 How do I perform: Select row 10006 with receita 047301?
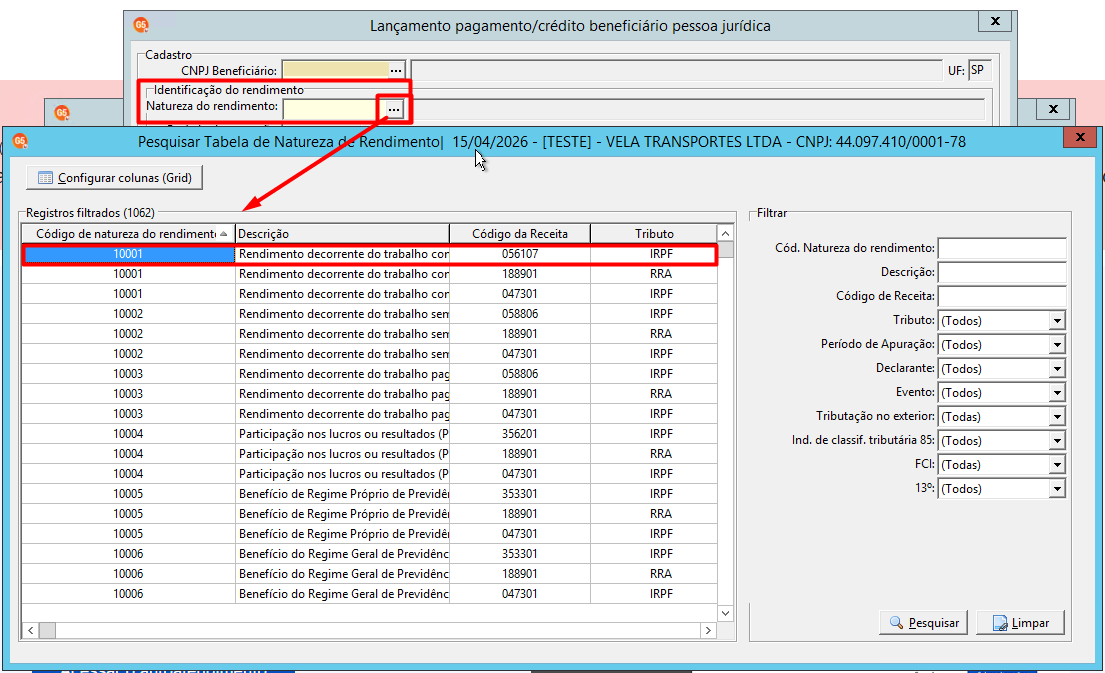coord(369,593)
